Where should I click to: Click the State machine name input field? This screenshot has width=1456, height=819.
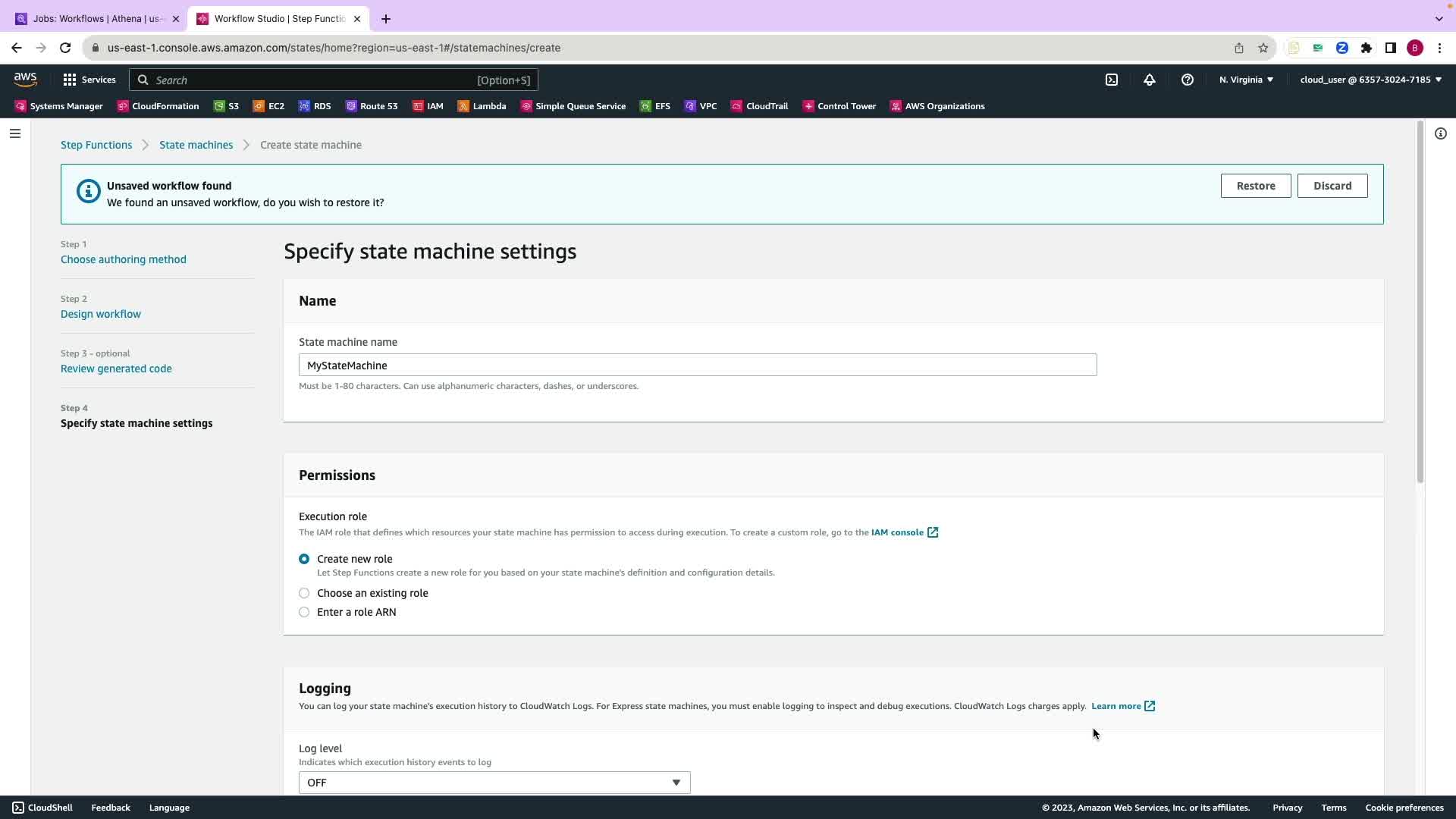click(x=697, y=366)
